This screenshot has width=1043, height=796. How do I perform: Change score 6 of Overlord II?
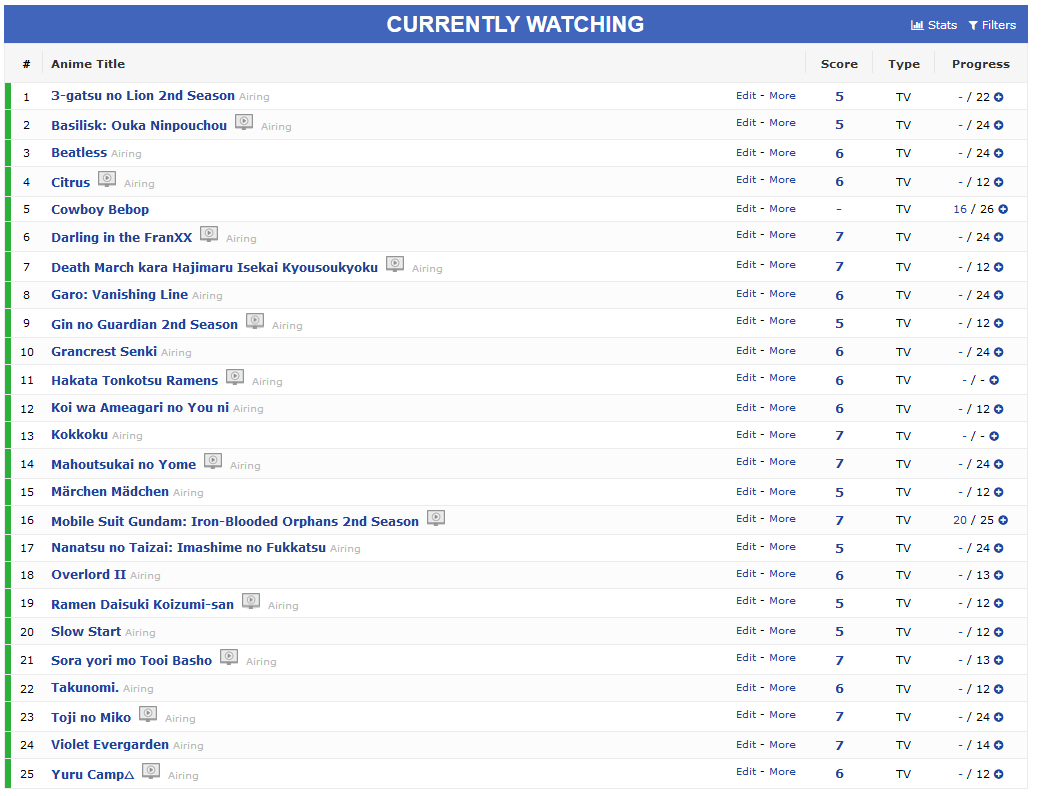coord(839,575)
